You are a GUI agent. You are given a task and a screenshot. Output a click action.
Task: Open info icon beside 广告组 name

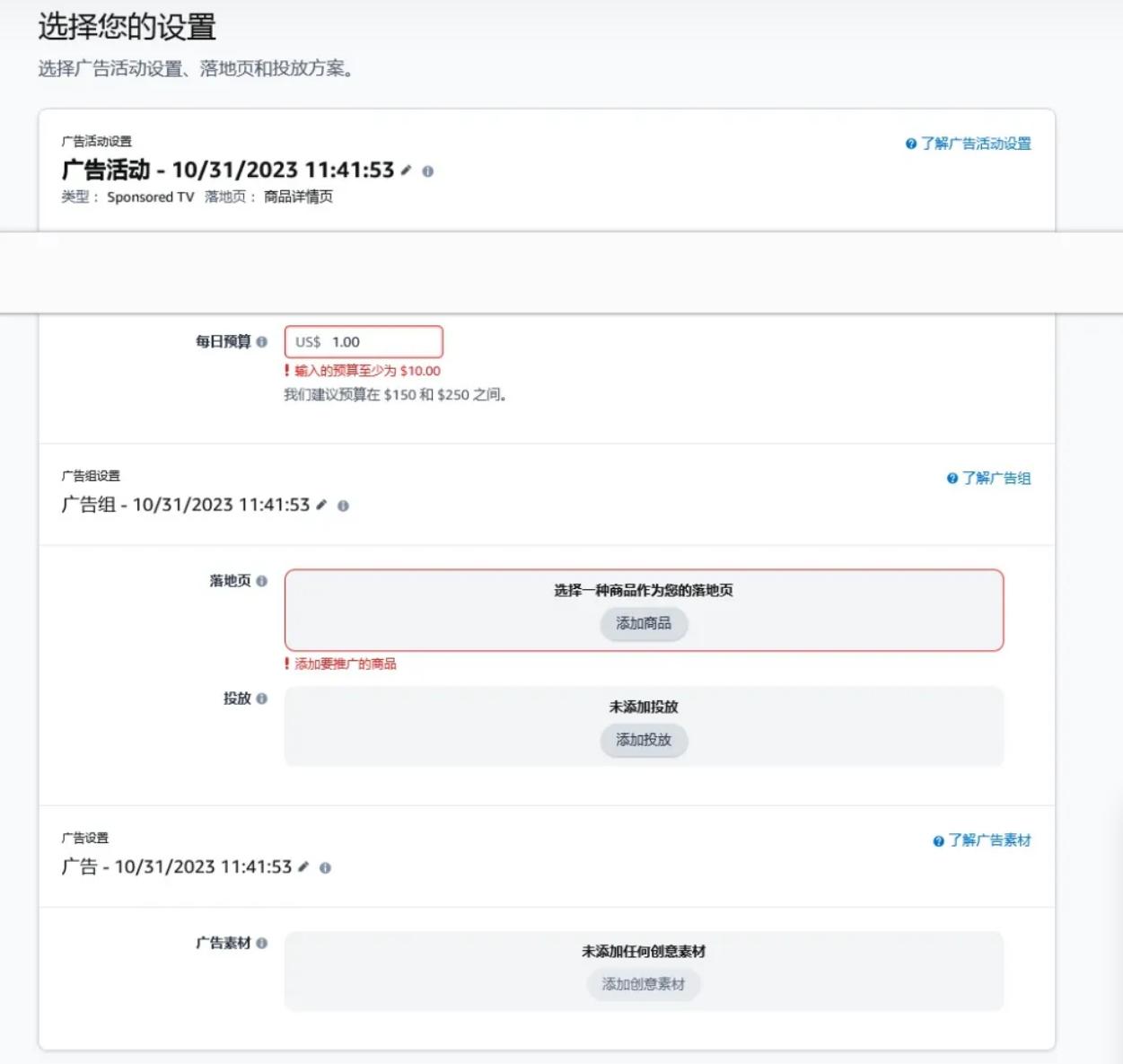point(343,506)
